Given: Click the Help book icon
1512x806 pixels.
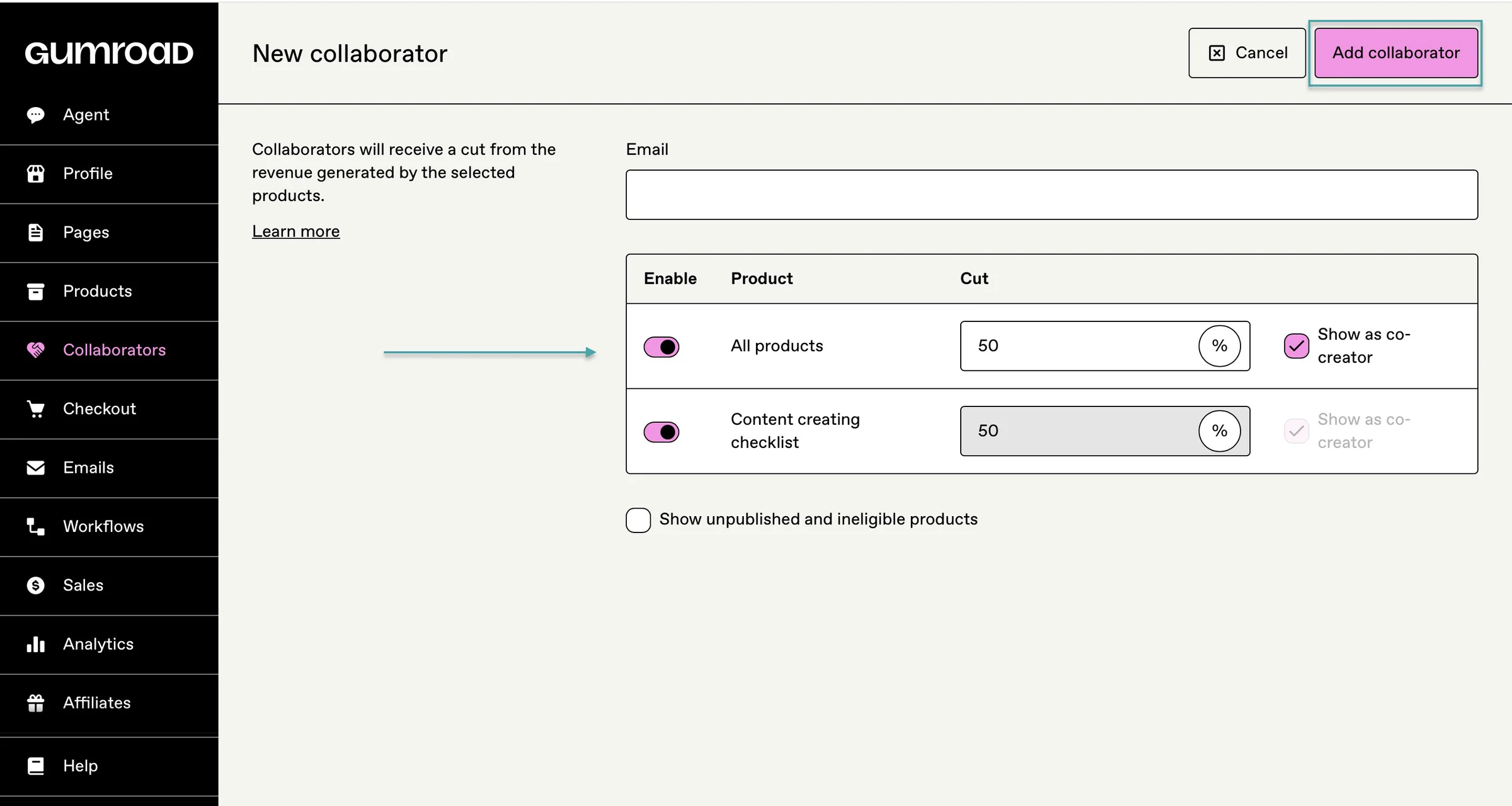Looking at the screenshot, I should click(36, 766).
